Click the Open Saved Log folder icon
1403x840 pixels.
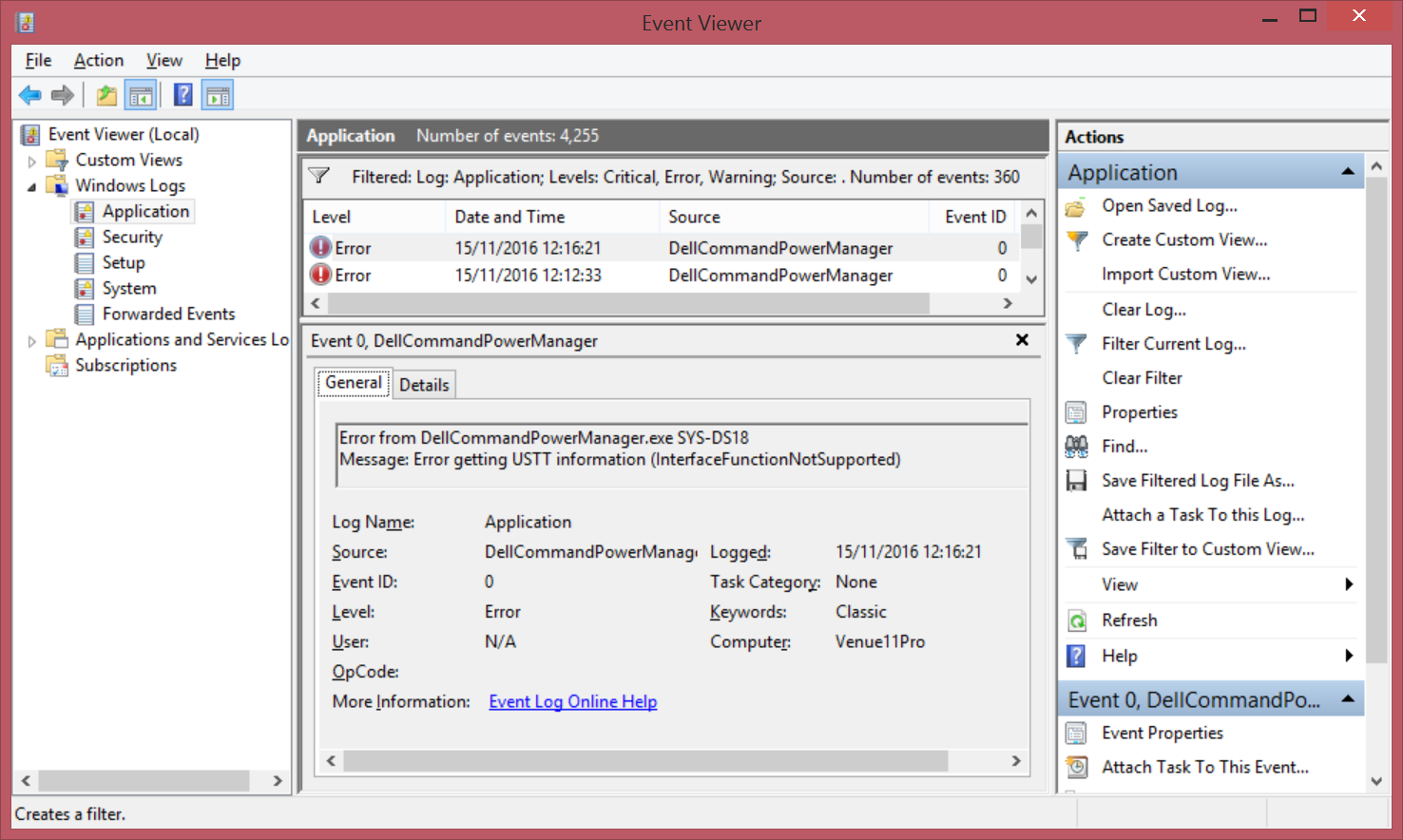click(x=1076, y=206)
